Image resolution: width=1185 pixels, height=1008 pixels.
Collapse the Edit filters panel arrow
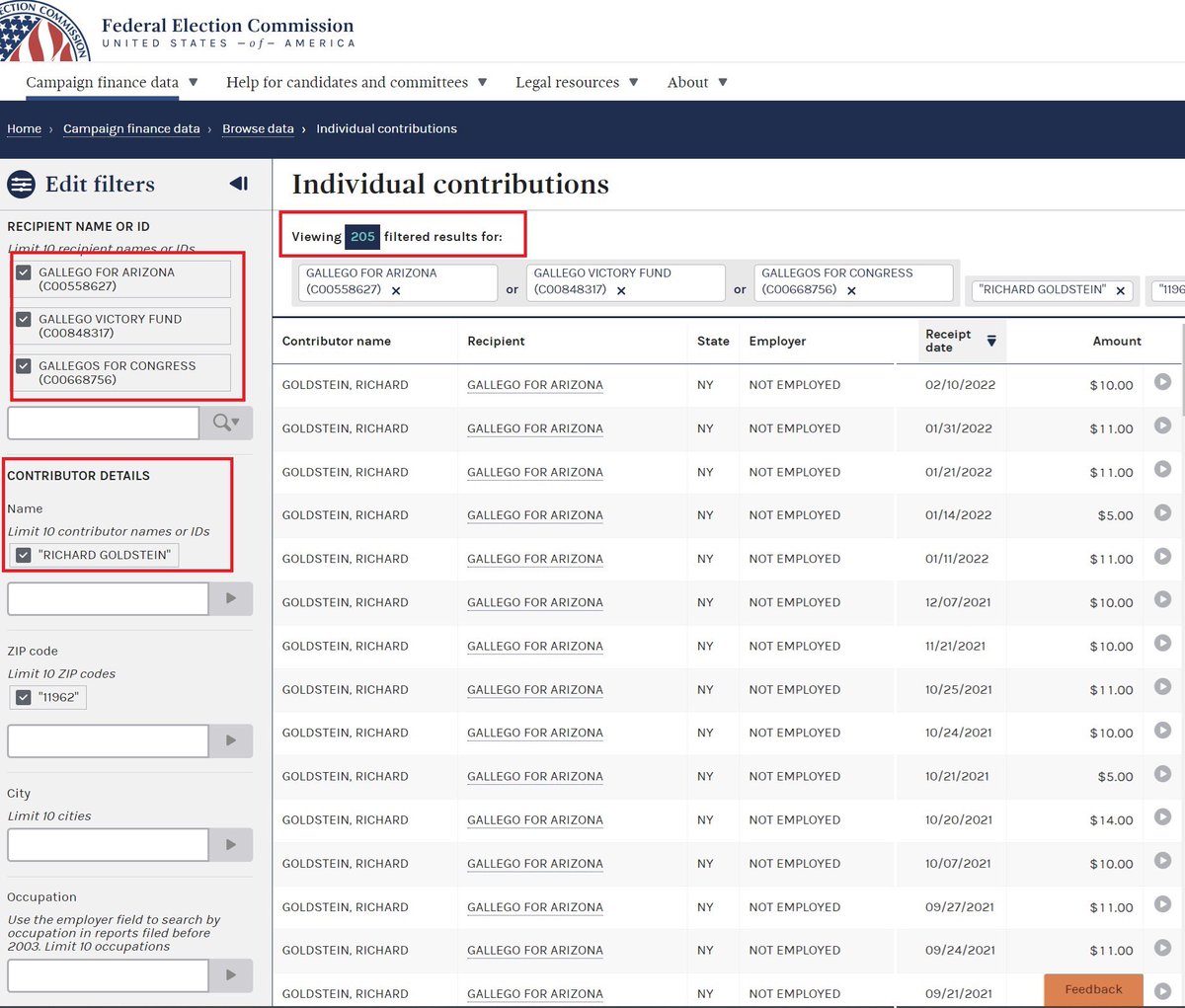coord(239,184)
